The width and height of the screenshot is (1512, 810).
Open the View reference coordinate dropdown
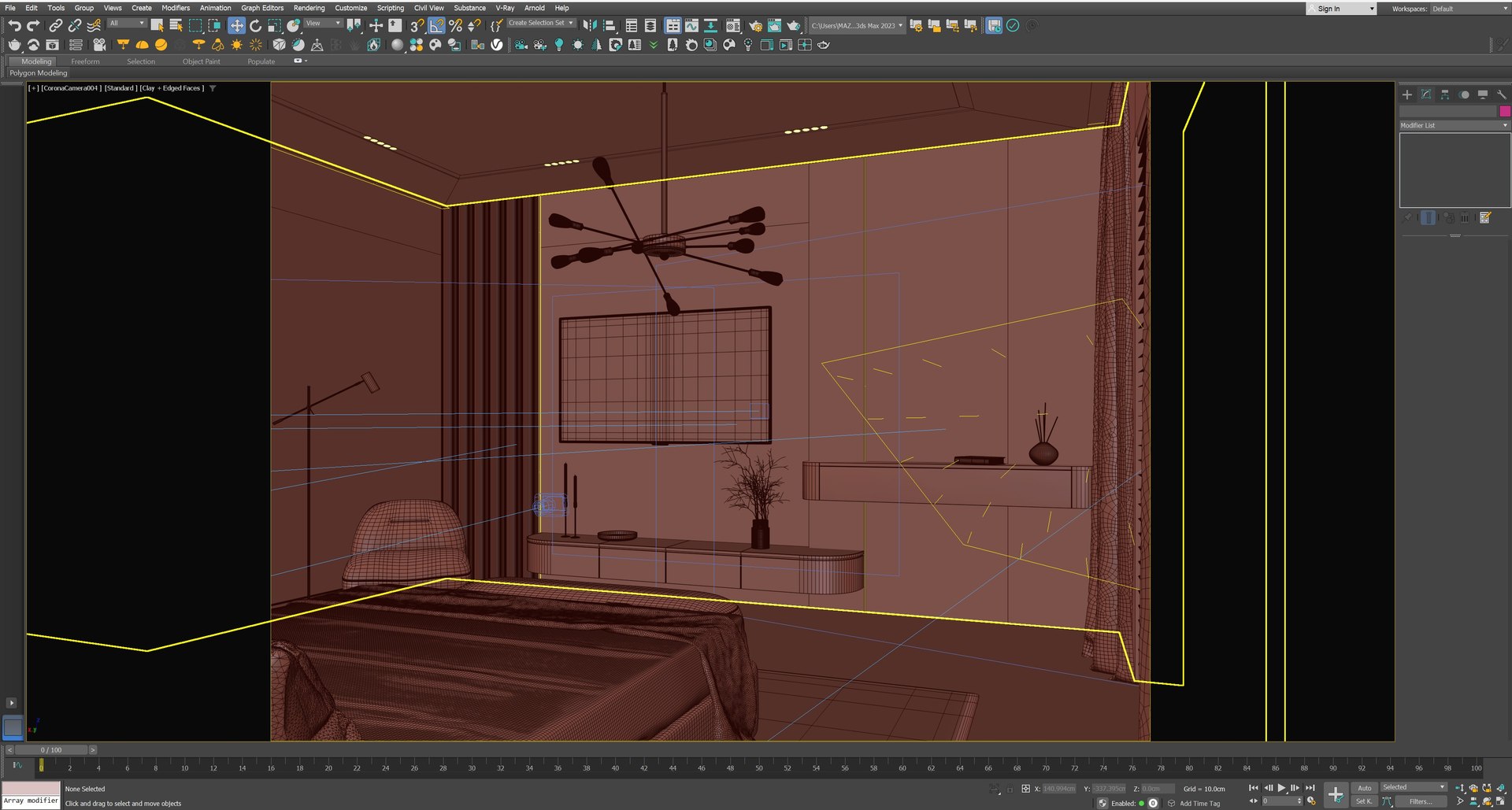tap(322, 24)
